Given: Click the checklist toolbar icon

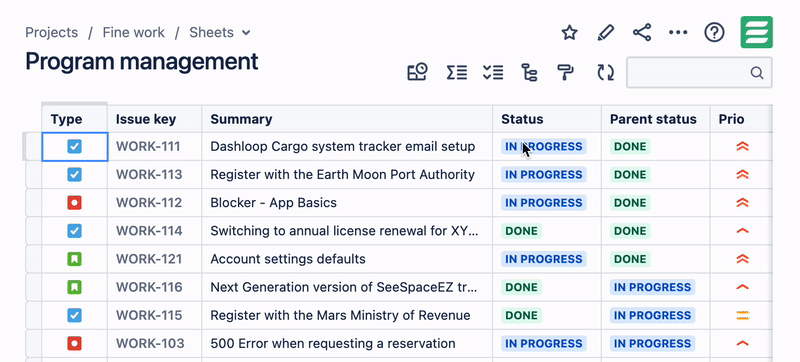Looking at the screenshot, I should click(493, 72).
